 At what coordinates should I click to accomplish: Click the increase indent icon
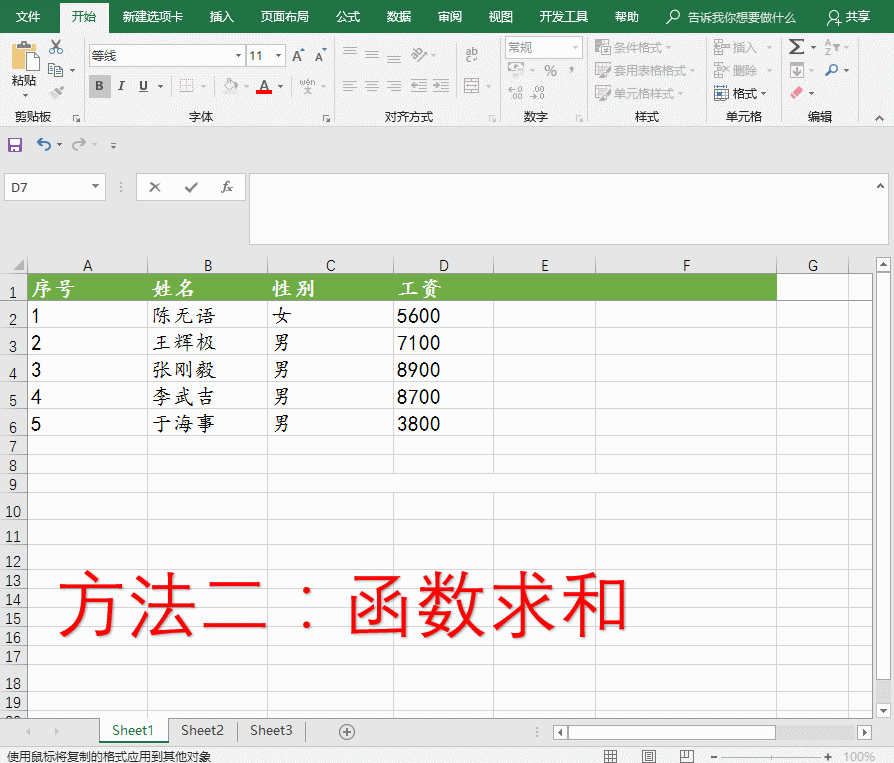tap(441, 86)
